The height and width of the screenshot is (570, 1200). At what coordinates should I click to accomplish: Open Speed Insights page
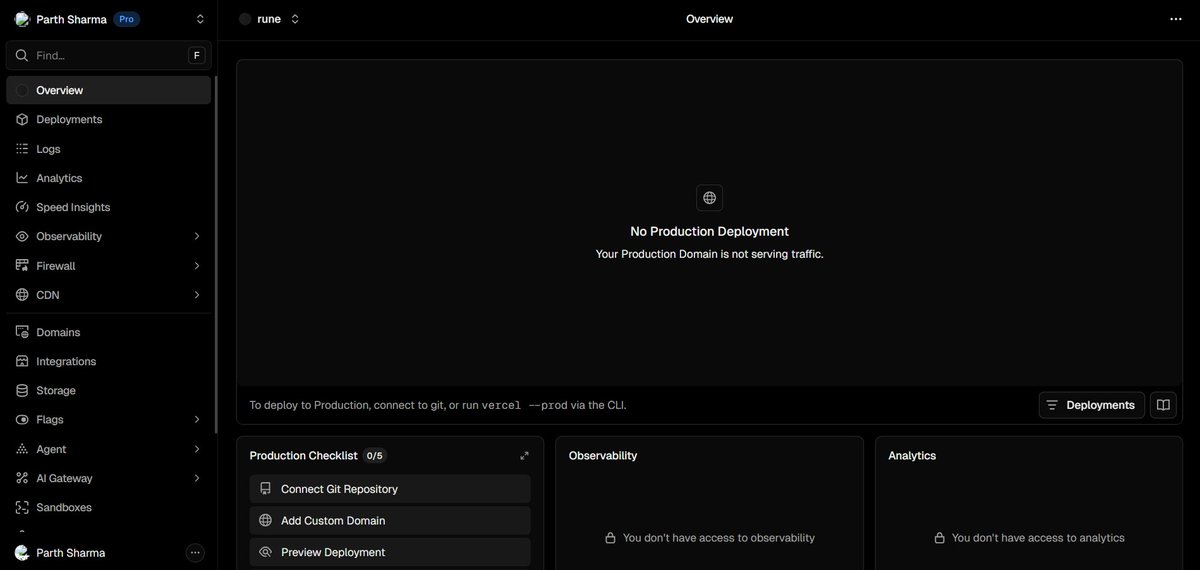coord(109,207)
